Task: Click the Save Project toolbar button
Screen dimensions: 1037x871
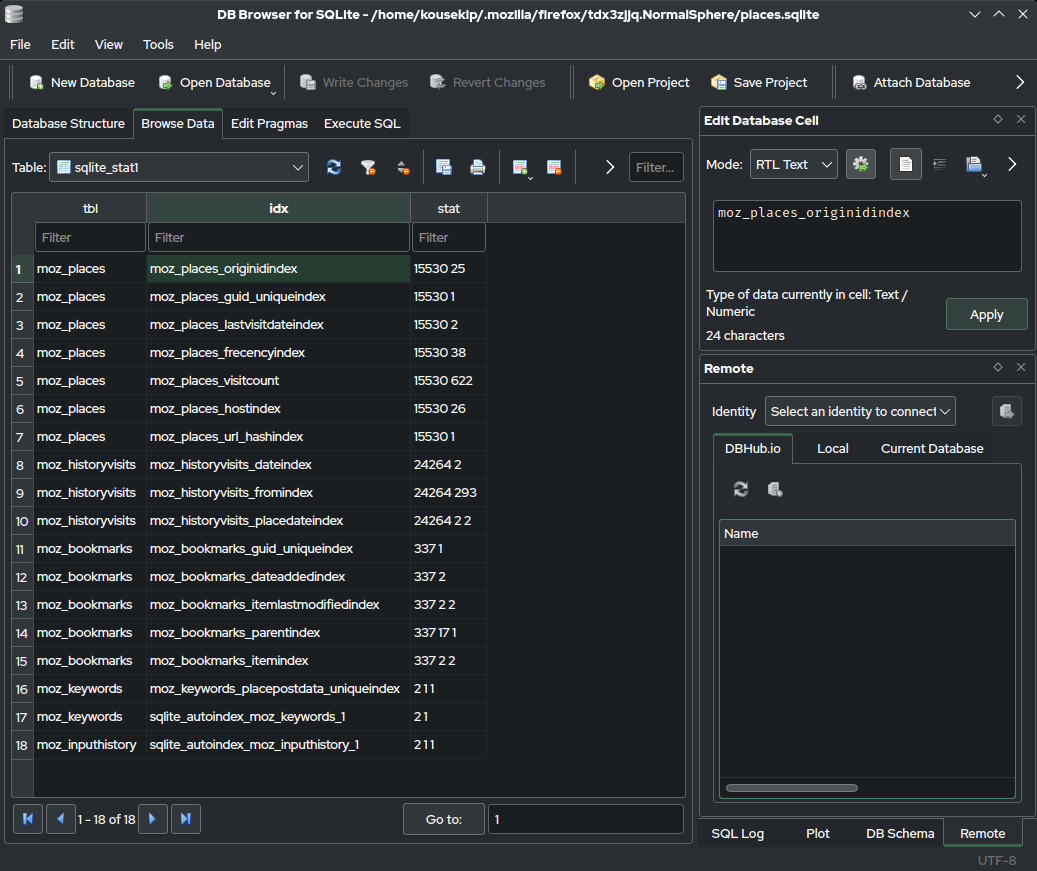Action: (x=759, y=83)
